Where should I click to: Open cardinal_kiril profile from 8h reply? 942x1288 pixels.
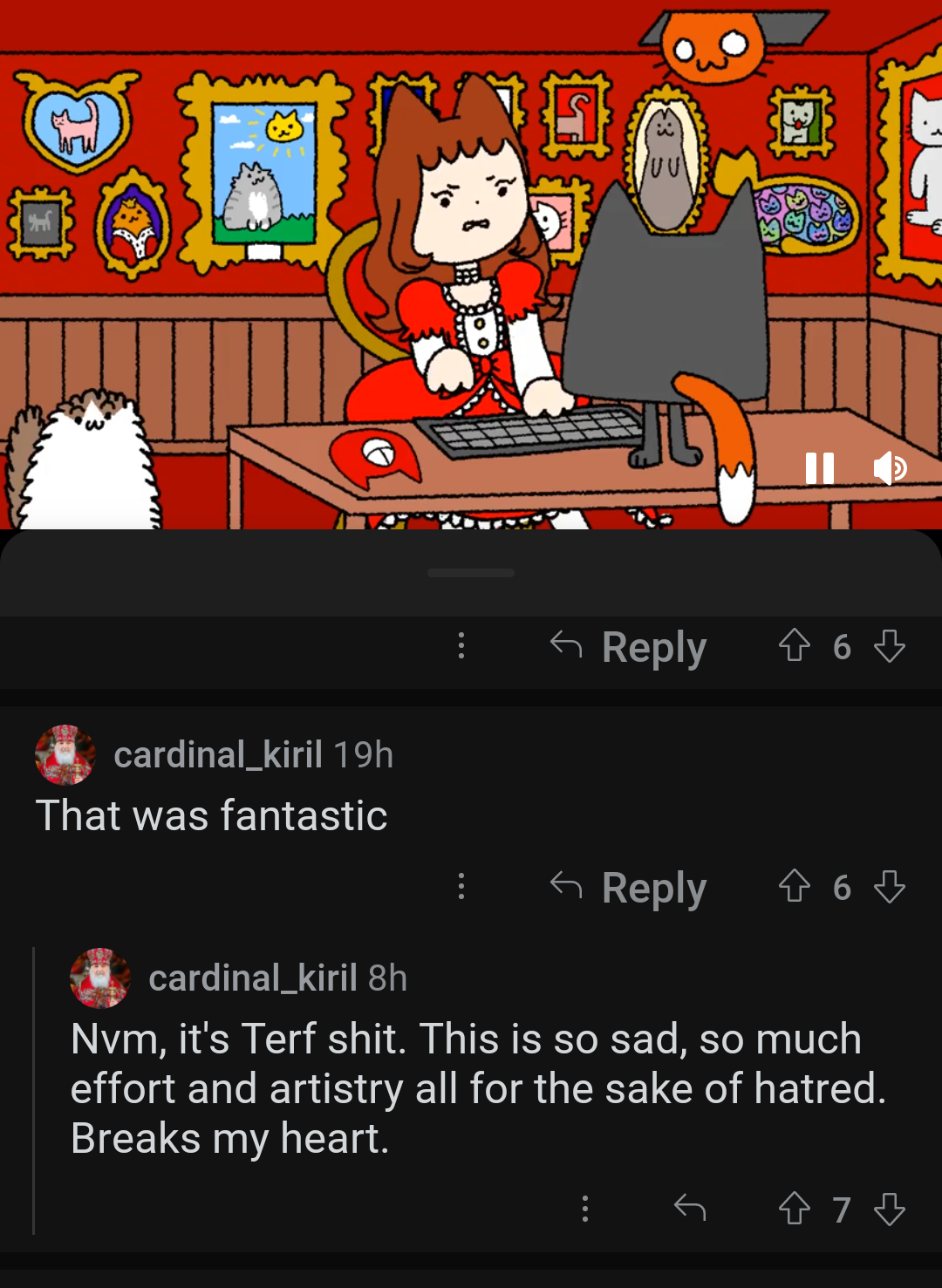[253, 978]
